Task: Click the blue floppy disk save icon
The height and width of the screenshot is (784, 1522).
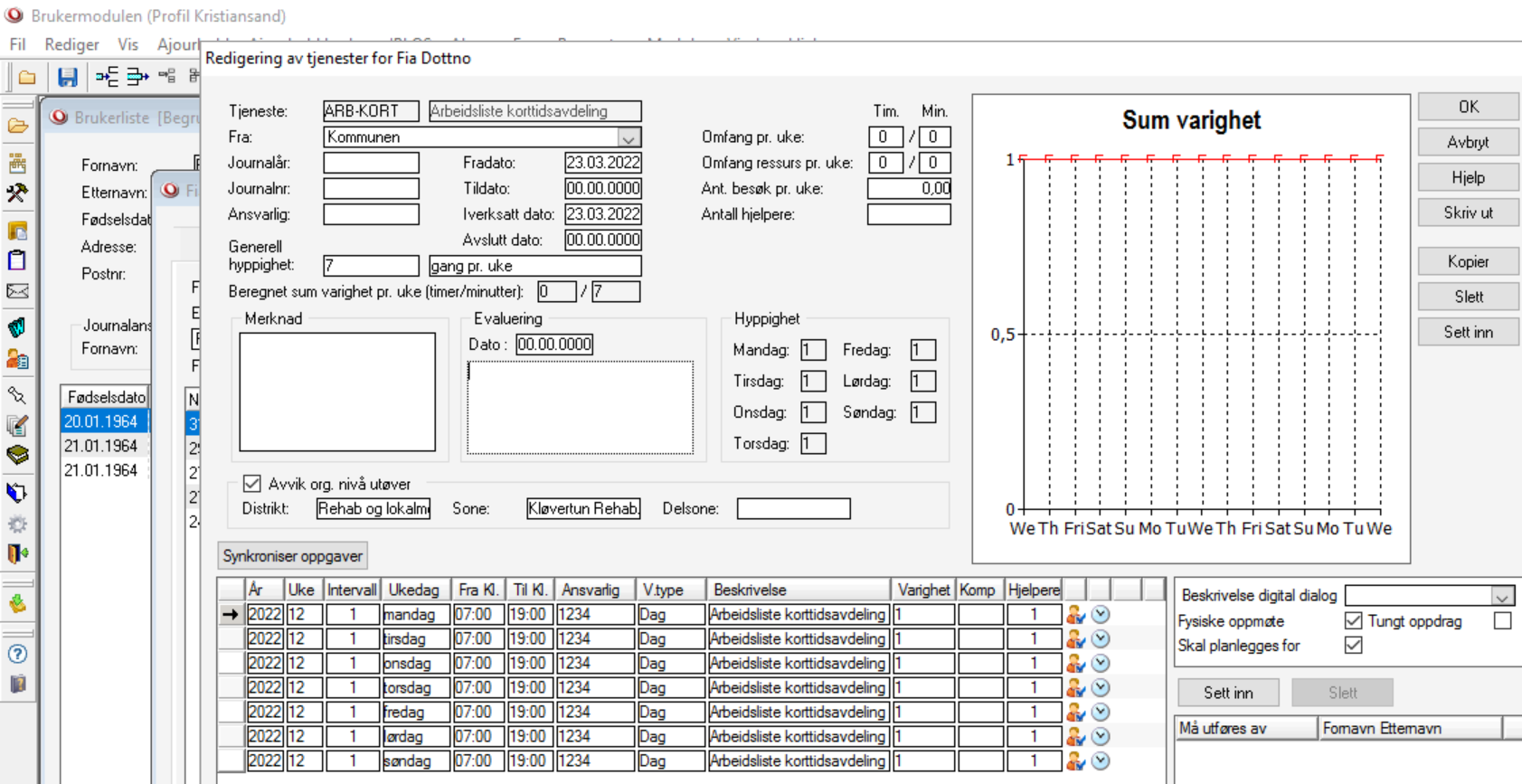Action: (68, 78)
